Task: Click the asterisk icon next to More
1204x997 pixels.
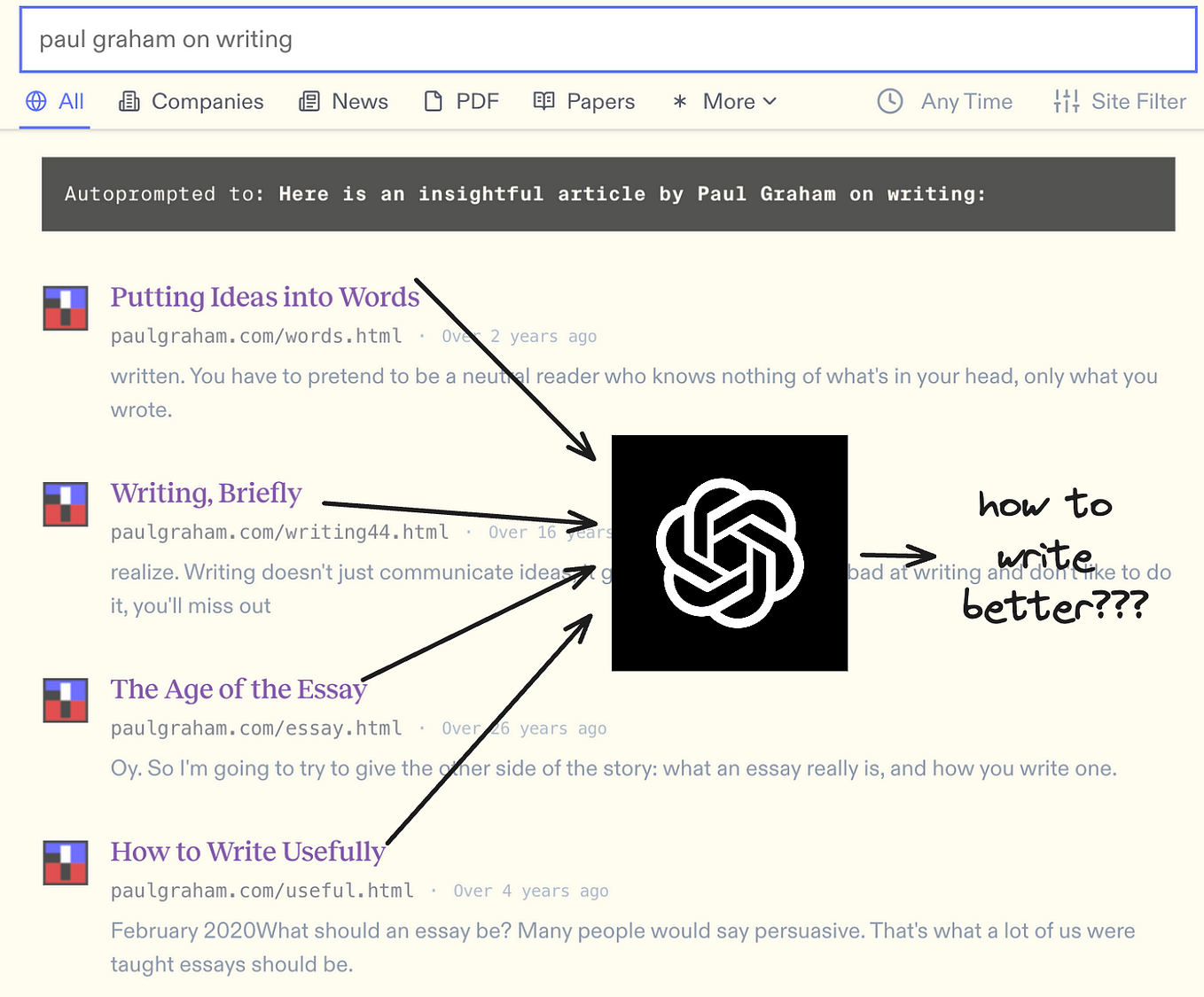Action: coord(679,101)
